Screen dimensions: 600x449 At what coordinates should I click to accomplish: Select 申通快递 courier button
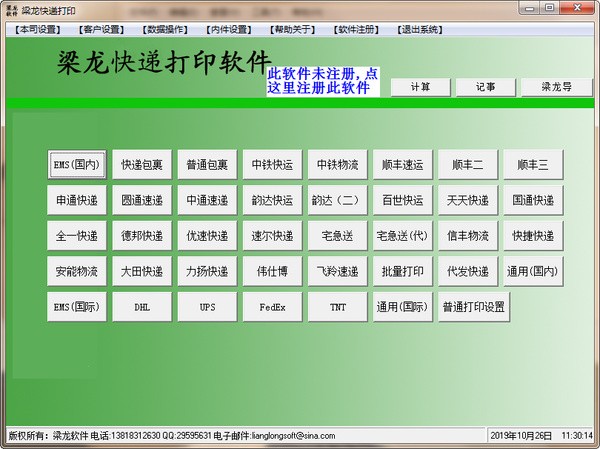coord(77,200)
